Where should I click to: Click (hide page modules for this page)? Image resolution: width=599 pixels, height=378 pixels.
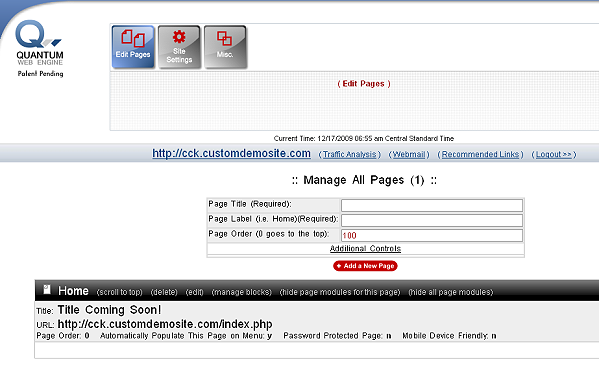pos(340,292)
